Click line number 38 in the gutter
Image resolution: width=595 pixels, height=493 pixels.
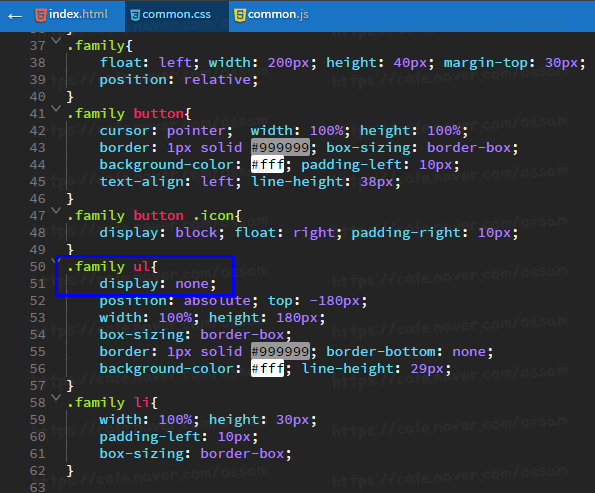tap(37, 63)
